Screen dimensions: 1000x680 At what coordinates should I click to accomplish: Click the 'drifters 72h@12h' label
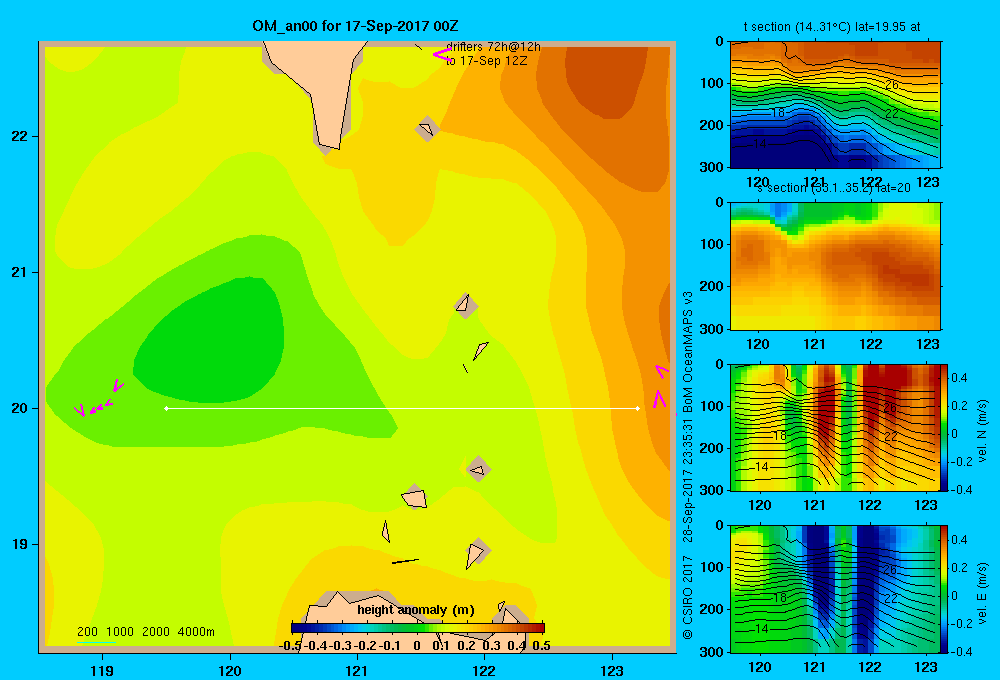tap(493, 47)
